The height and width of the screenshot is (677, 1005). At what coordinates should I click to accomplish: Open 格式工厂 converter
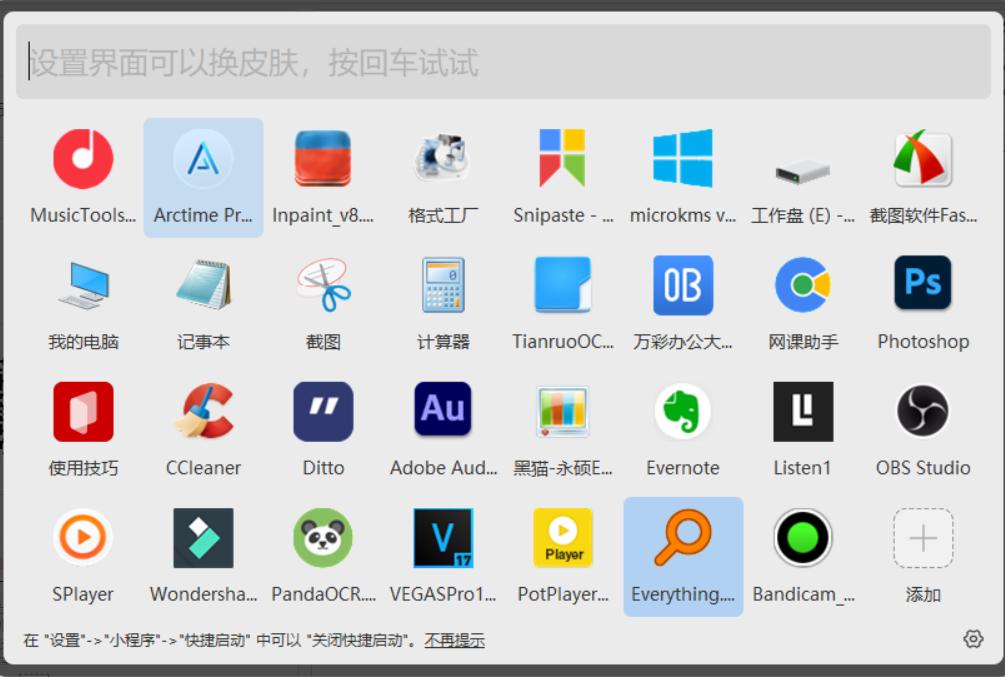pyautogui.click(x=442, y=171)
